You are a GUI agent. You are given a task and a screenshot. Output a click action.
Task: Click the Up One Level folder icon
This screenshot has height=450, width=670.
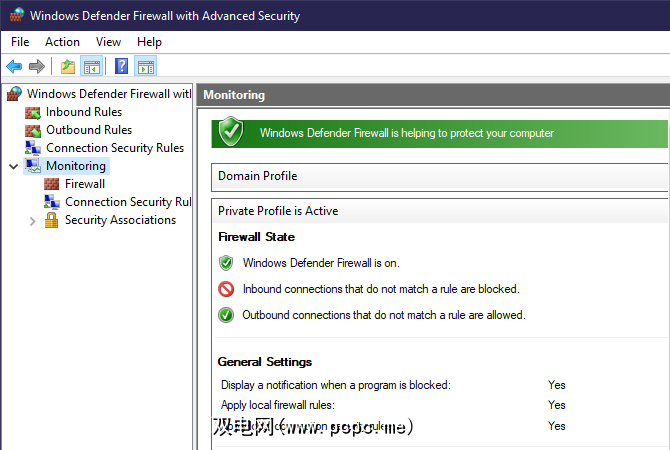(x=67, y=67)
